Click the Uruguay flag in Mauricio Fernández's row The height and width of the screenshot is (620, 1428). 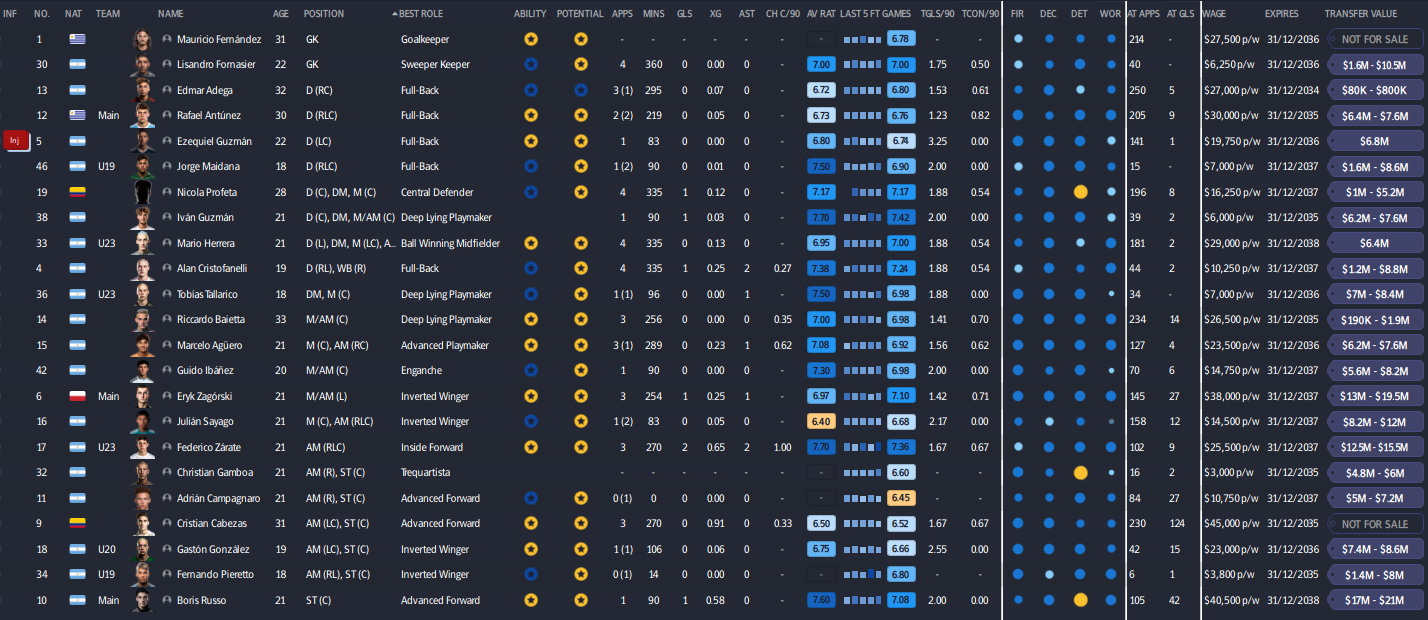pyautogui.click(x=77, y=39)
